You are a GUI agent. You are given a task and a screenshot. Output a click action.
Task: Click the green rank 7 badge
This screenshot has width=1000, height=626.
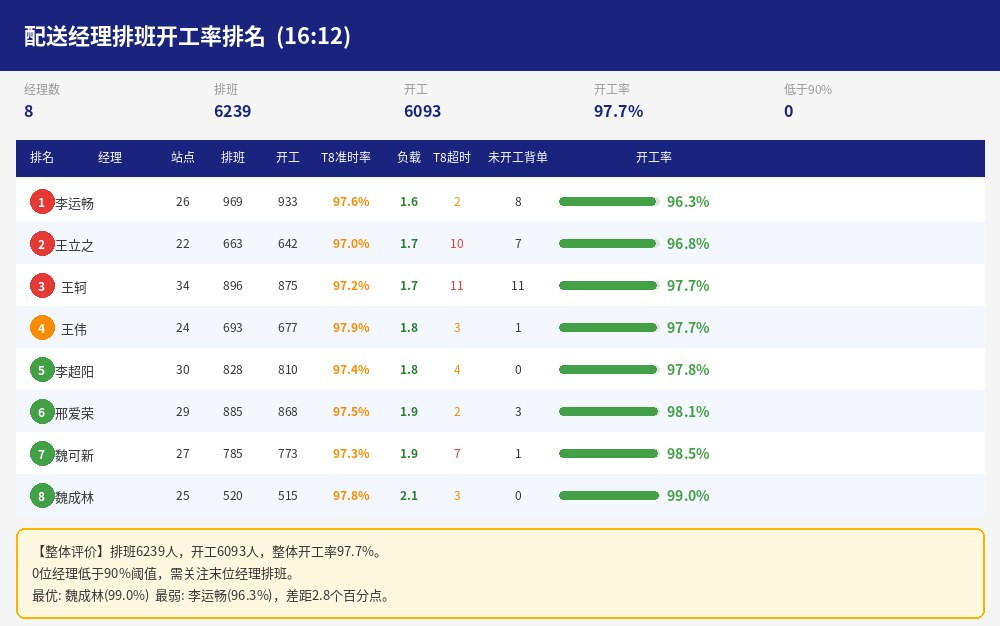pos(42,455)
